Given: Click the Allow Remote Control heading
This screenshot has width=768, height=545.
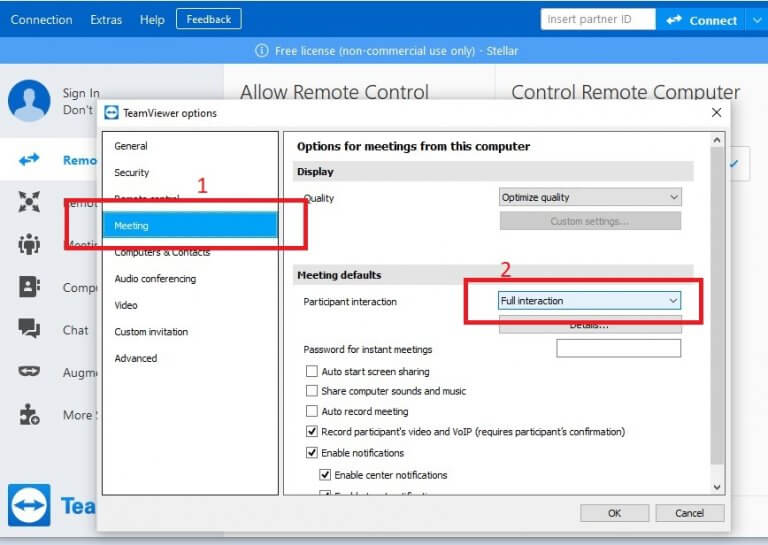Looking at the screenshot, I should [335, 92].
